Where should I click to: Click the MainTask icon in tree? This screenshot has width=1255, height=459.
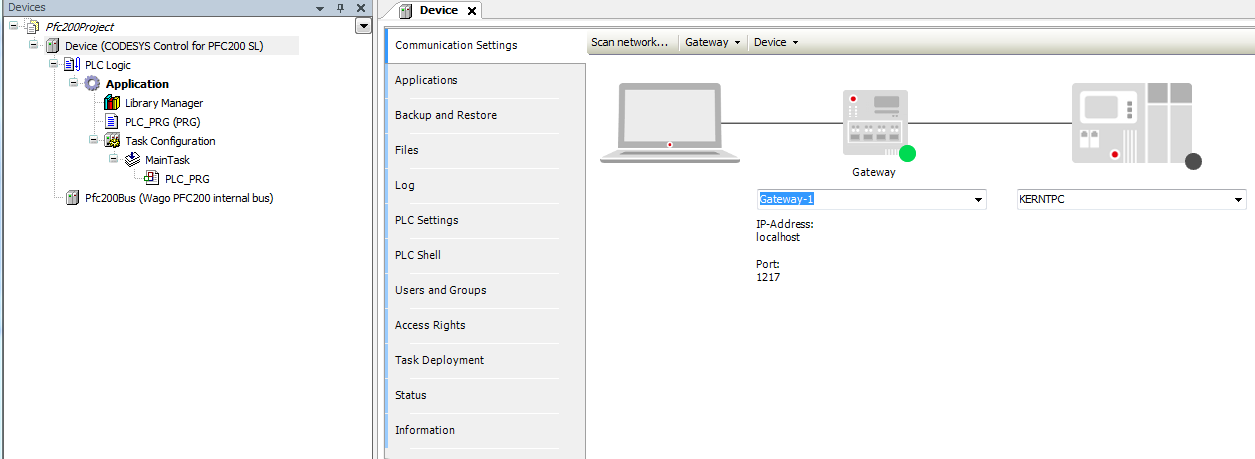(x=132, y=160)
